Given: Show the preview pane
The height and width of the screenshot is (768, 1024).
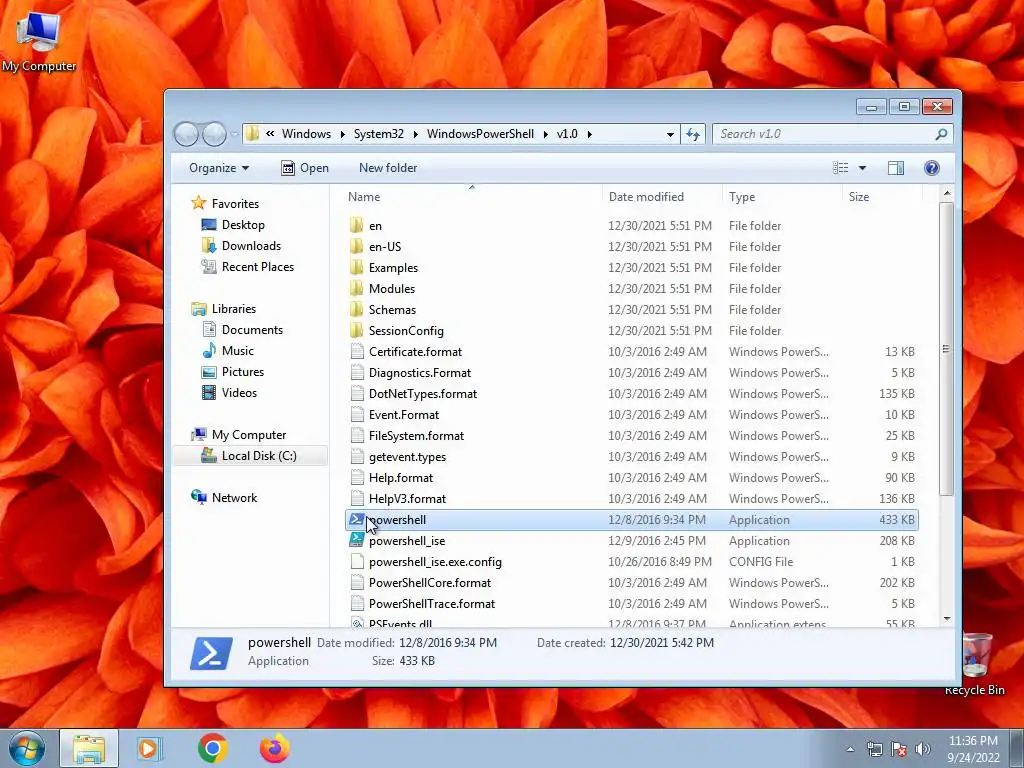Looking at the screenshot, I should [895, 168].
